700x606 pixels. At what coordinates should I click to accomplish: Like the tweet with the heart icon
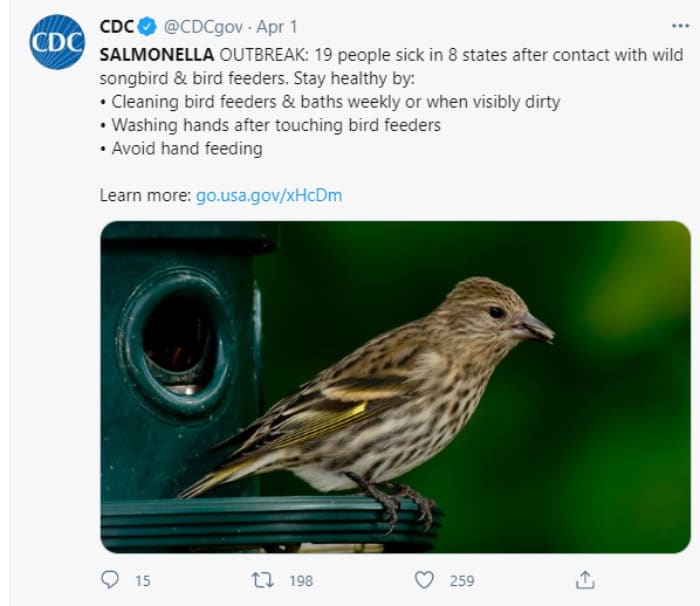coord(425,580)
